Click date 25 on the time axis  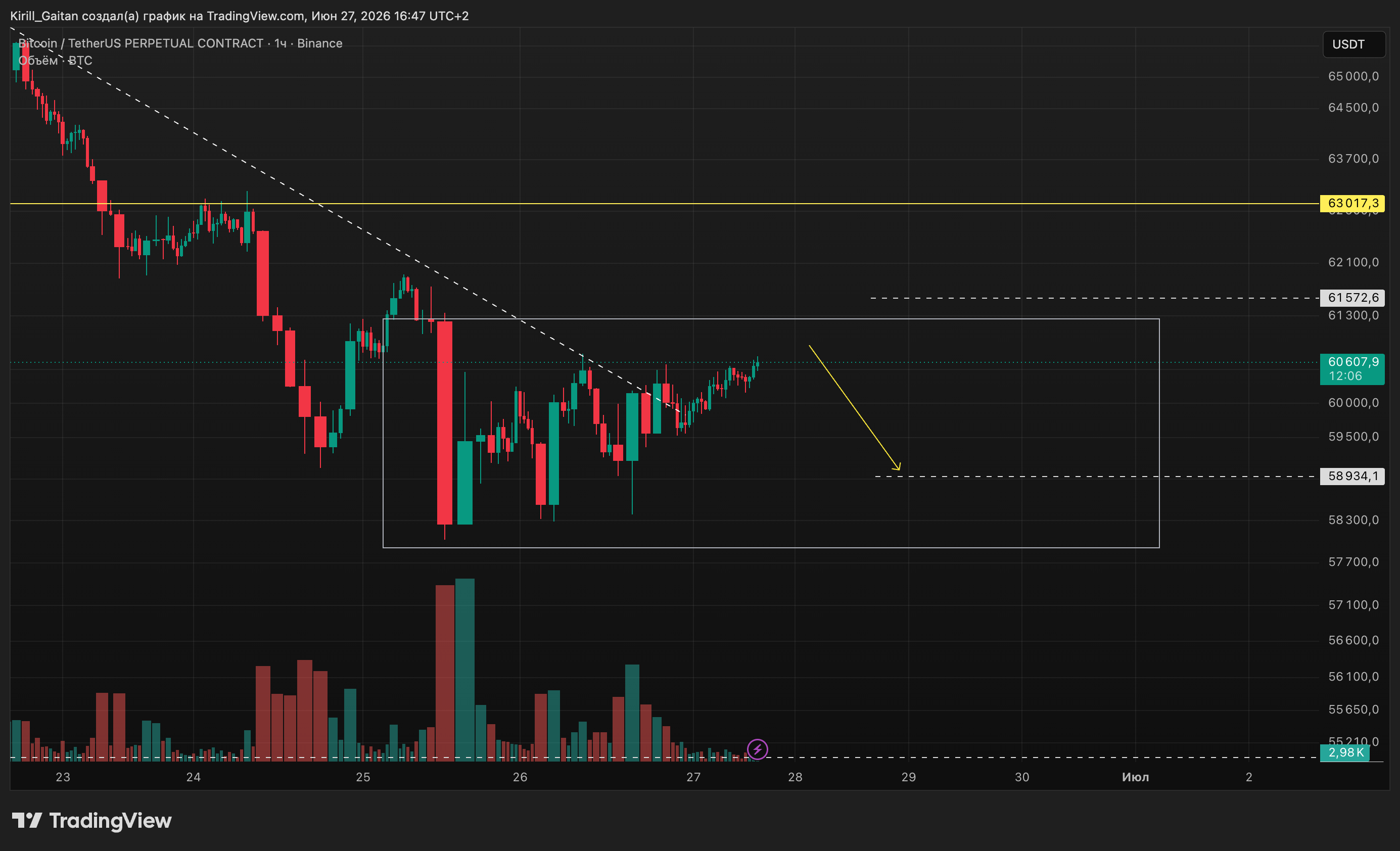pyautogui.click(x=363, y=777)
